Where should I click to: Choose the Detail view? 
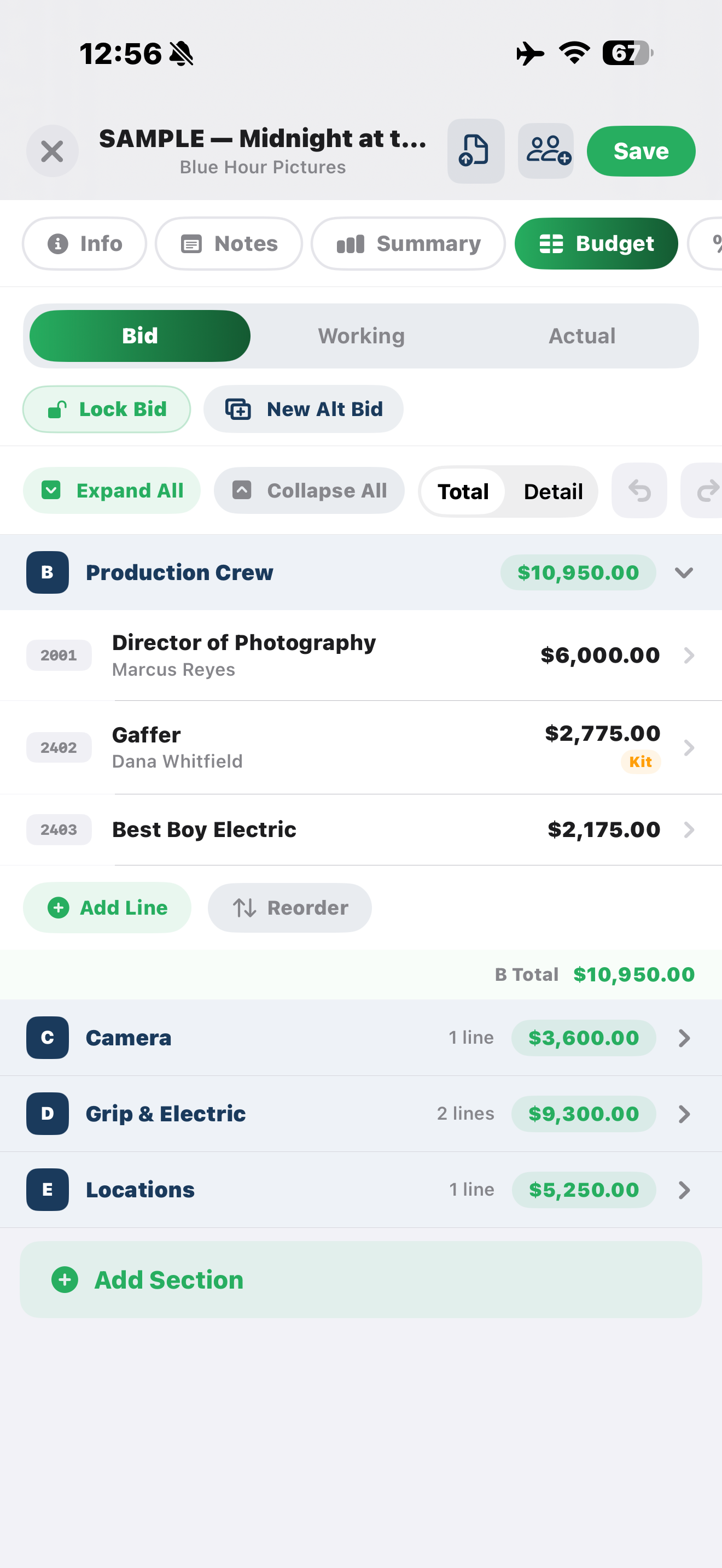coord(553,491)
